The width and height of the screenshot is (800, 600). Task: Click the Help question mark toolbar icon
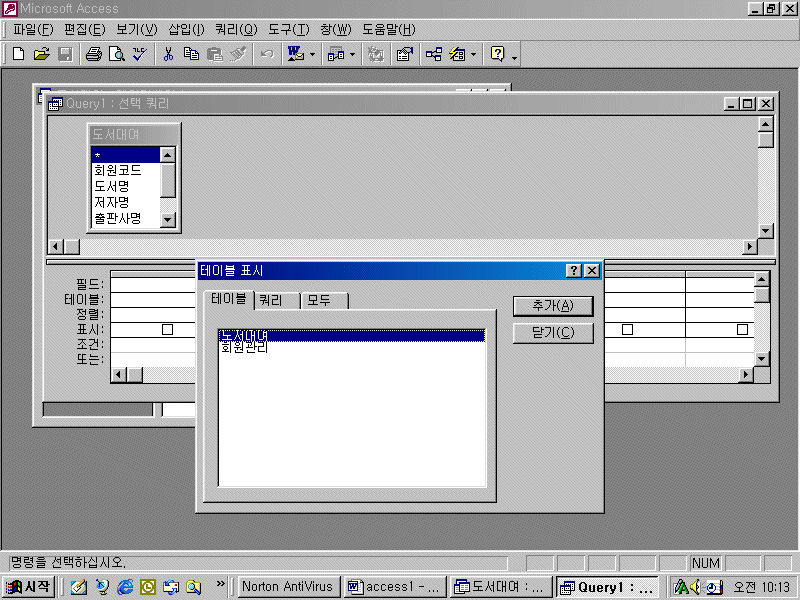(x=497, y=54)
